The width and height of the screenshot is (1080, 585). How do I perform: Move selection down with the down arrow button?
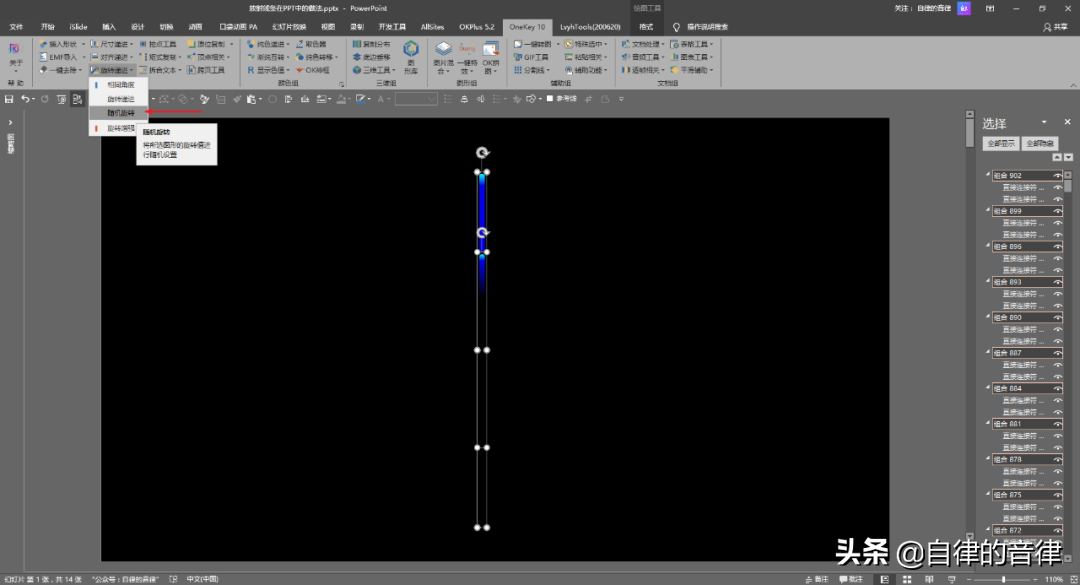pyautogui.click(x=1068, y=158)
